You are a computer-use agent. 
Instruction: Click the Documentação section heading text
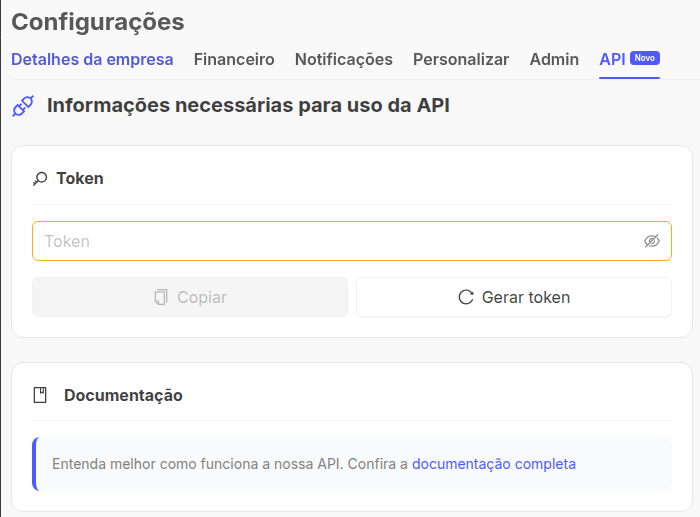click(123, 395)
